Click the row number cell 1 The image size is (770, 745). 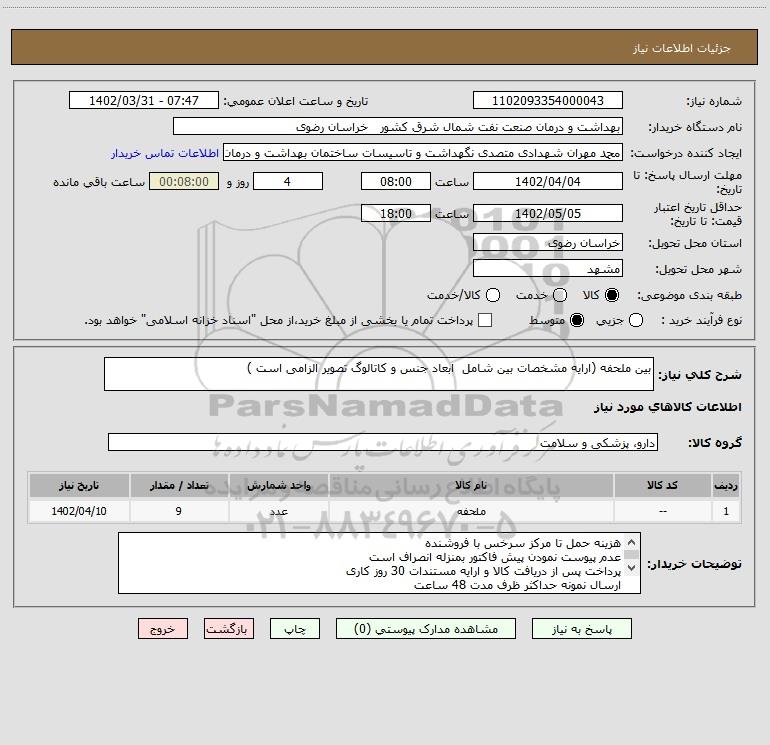(726, 511)
